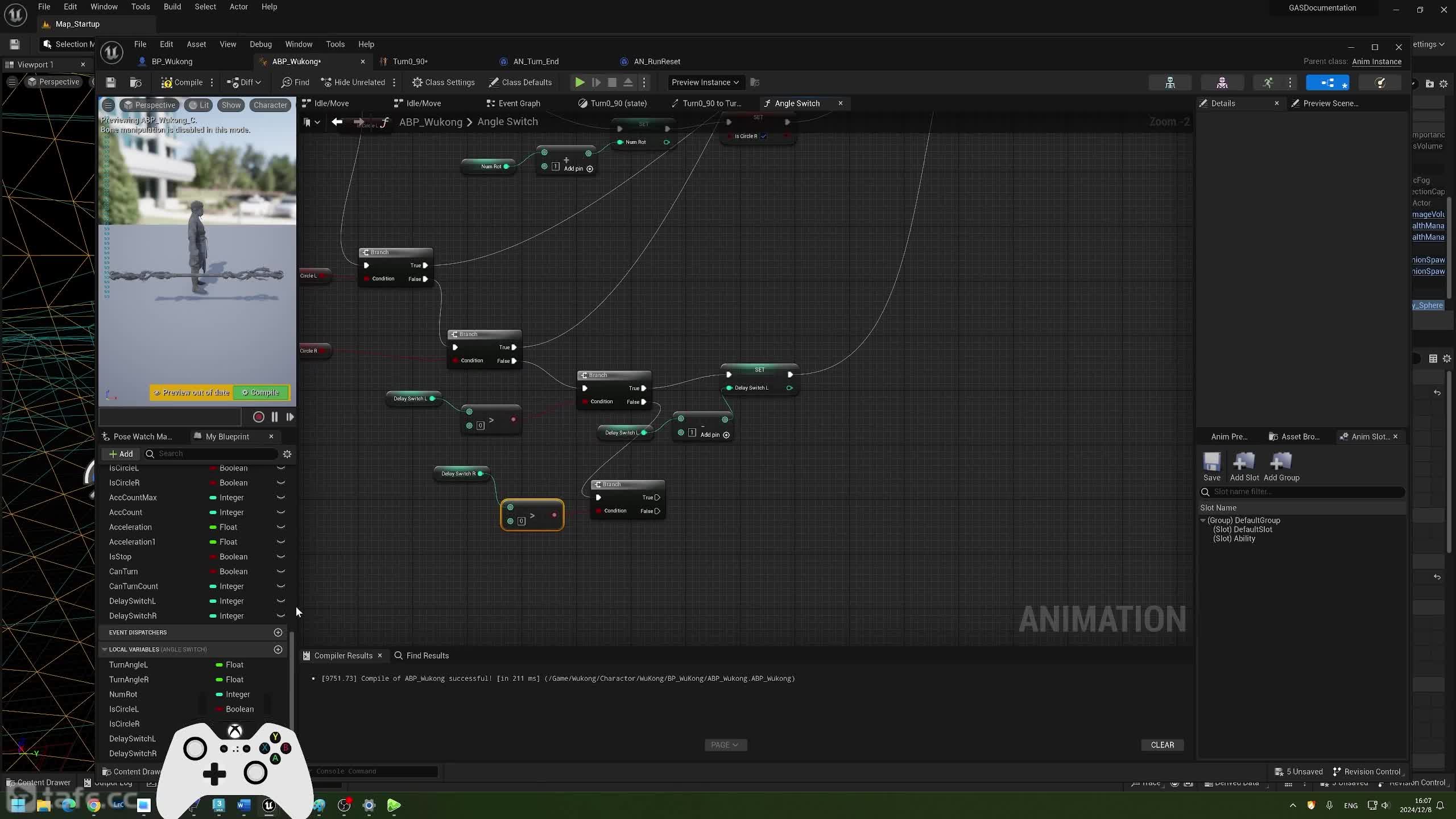The width and height of the screenshot is (1456, 819).
Task: Toggle Hide Unrelated nodes
Action: pos(353,82)
